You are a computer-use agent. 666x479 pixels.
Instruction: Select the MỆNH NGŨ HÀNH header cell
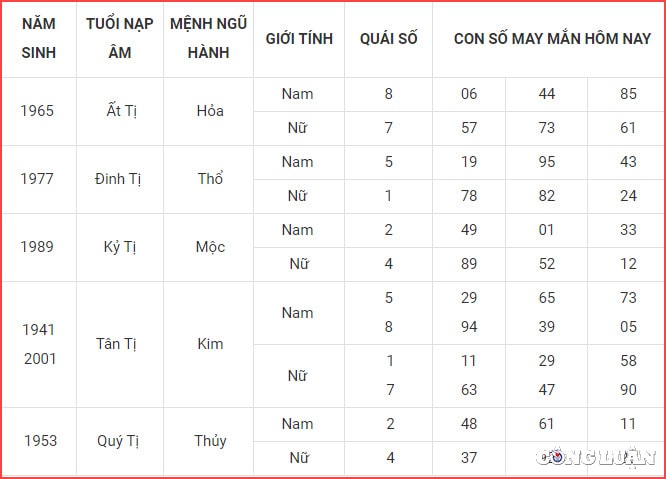[x=208, y=38]
